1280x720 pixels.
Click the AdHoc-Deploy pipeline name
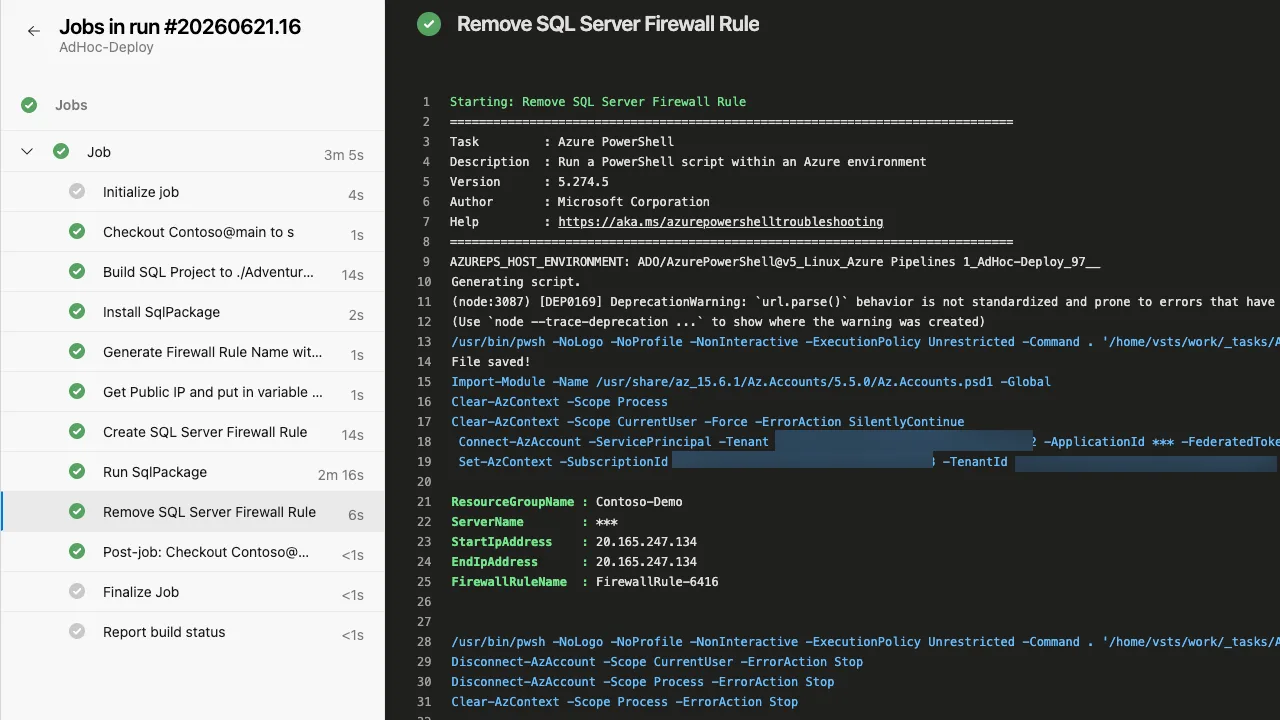106,47
